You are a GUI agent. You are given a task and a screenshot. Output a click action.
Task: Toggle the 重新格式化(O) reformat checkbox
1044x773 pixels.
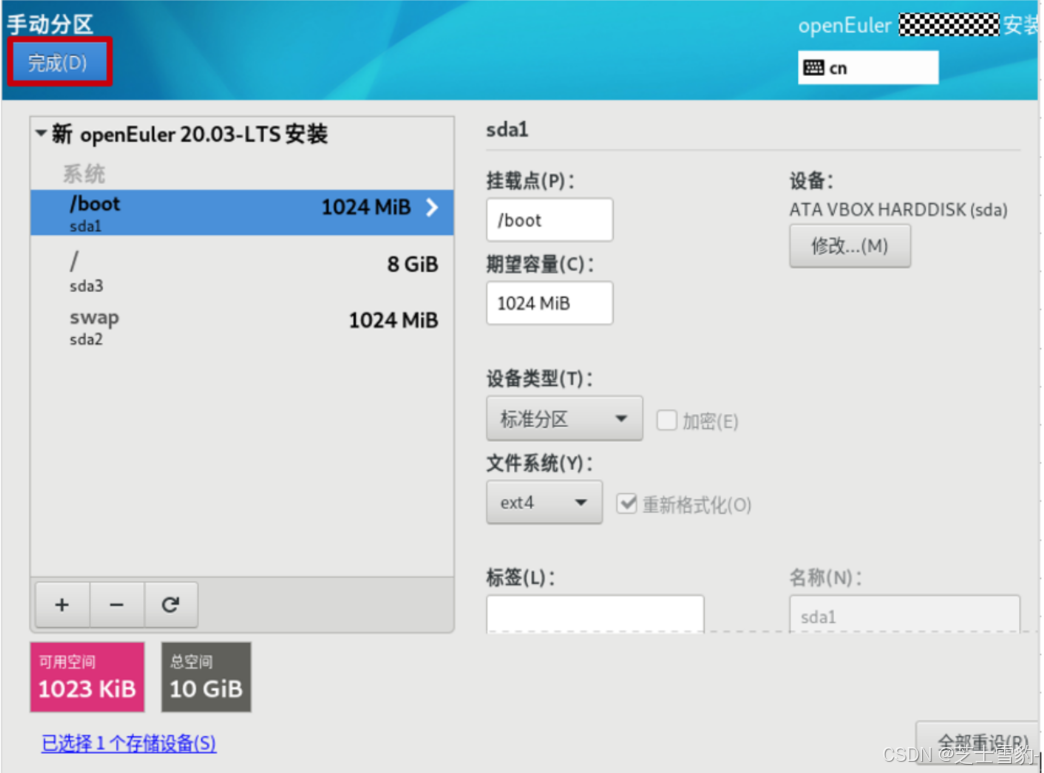click(627, 504)
